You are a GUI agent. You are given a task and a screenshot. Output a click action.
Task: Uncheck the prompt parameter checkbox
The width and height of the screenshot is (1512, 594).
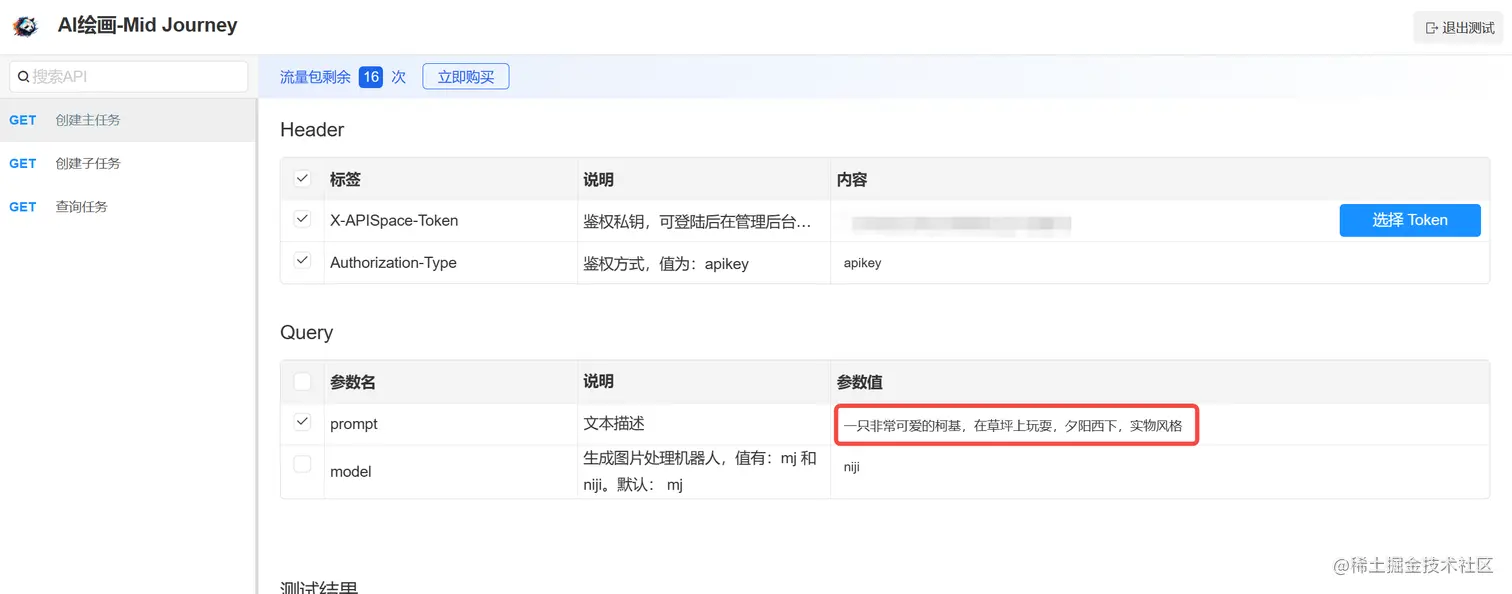[302, 422]
